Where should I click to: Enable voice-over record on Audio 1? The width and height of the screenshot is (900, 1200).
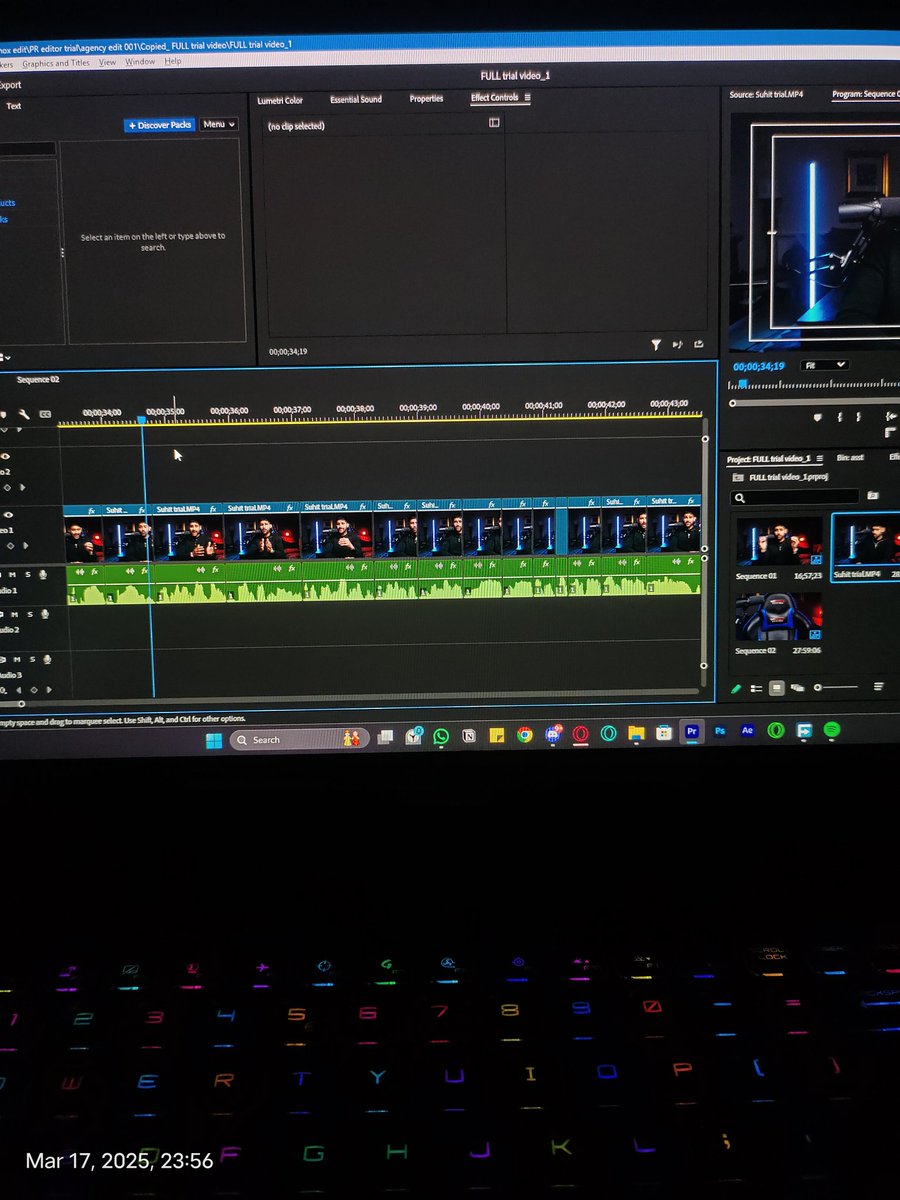pos(43,574)
